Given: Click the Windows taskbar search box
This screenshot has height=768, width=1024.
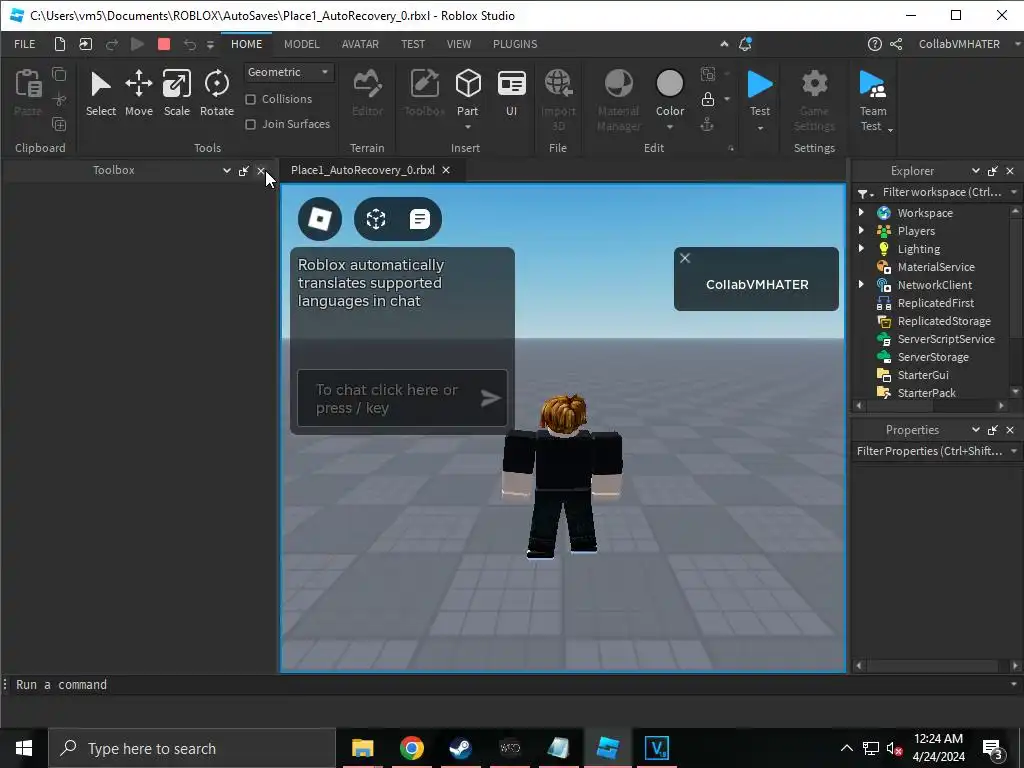Looking at the screenshot, I should click(192, 748).
